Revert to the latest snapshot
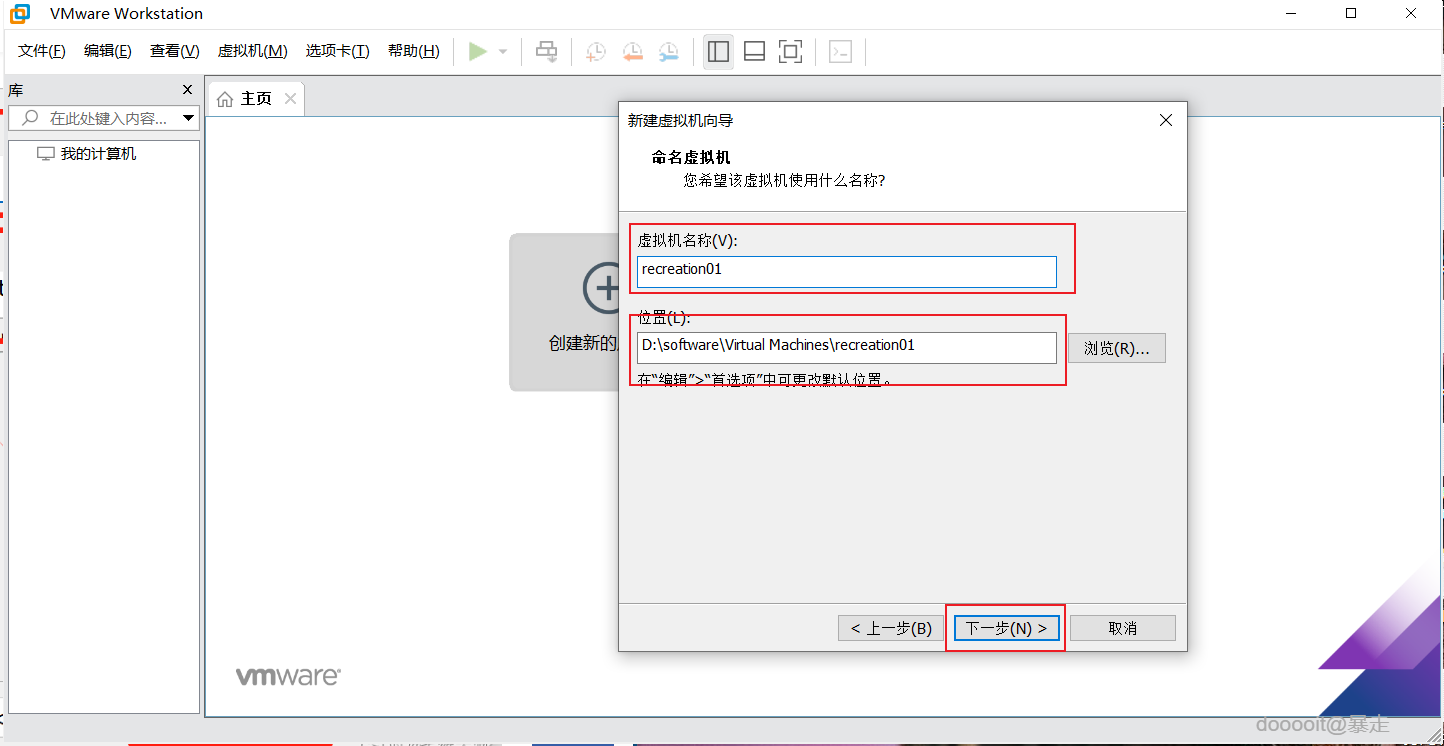The image size is (1444, 746). coord(633,51)
